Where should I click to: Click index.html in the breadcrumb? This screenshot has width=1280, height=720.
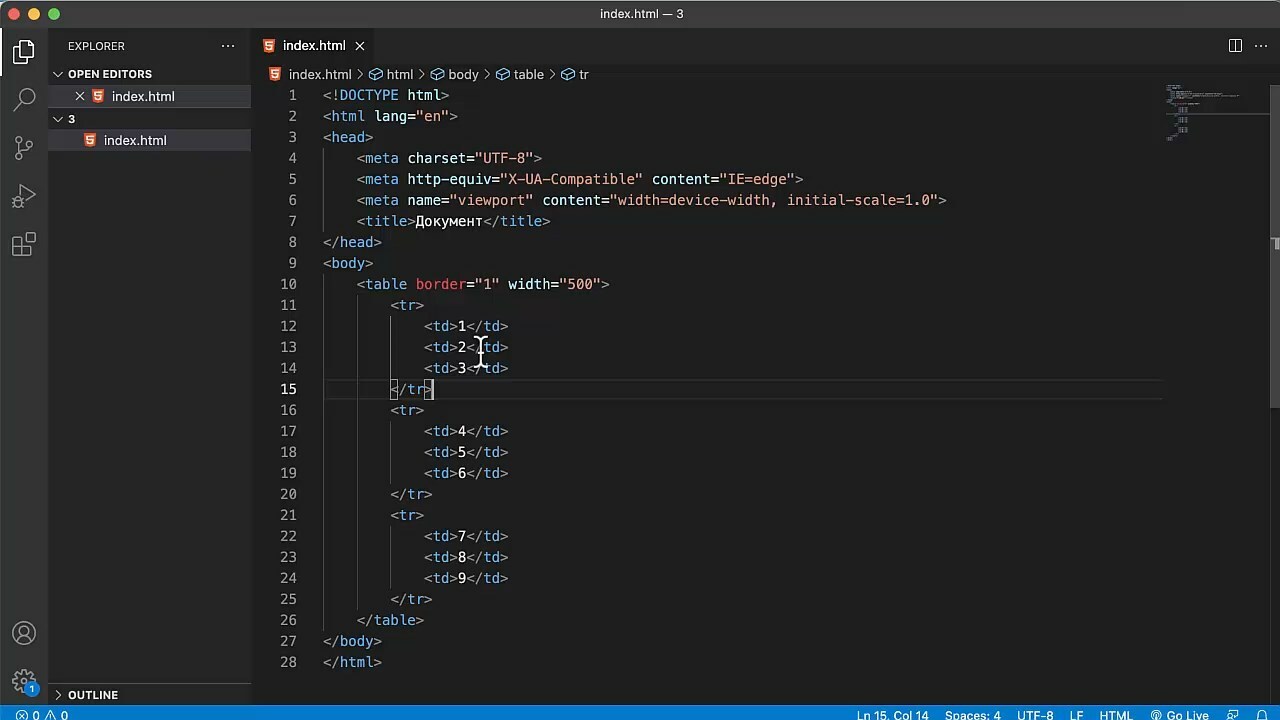pos(320,75)
